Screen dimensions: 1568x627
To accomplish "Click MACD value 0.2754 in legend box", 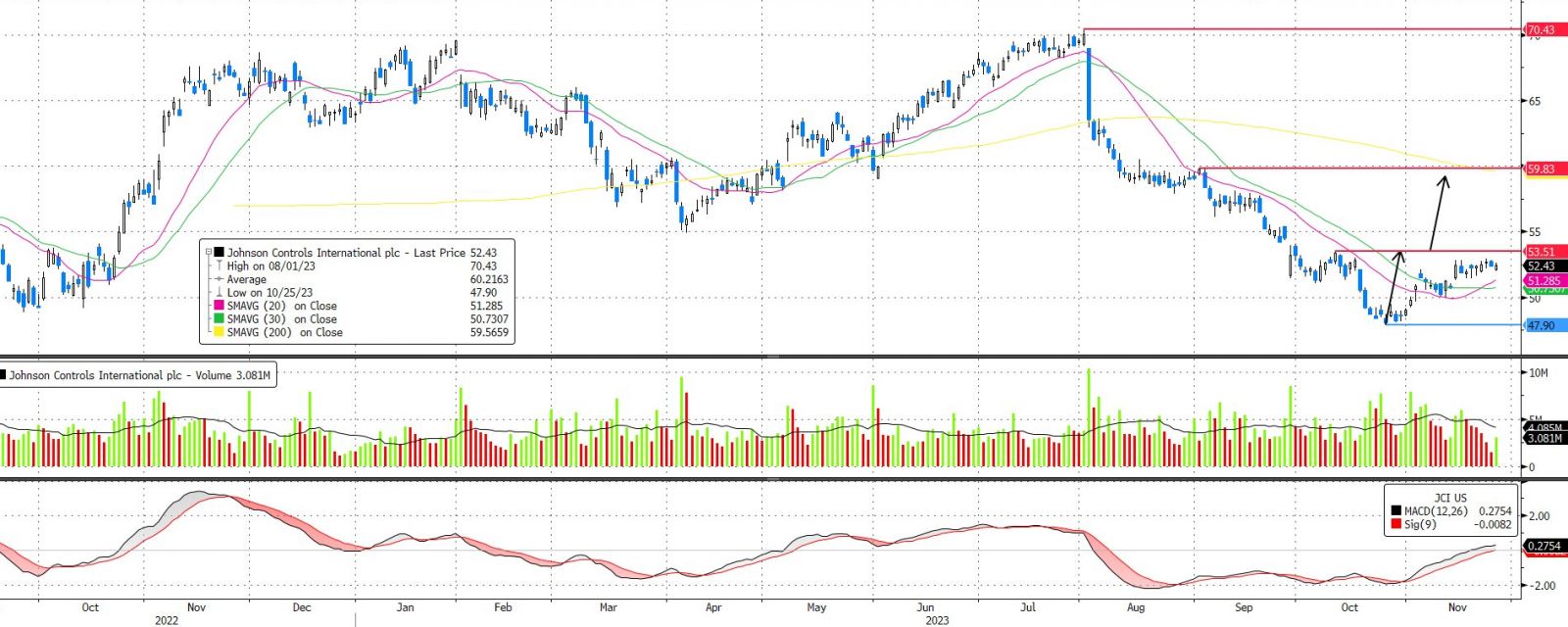I will click(x=1495, y=511).
